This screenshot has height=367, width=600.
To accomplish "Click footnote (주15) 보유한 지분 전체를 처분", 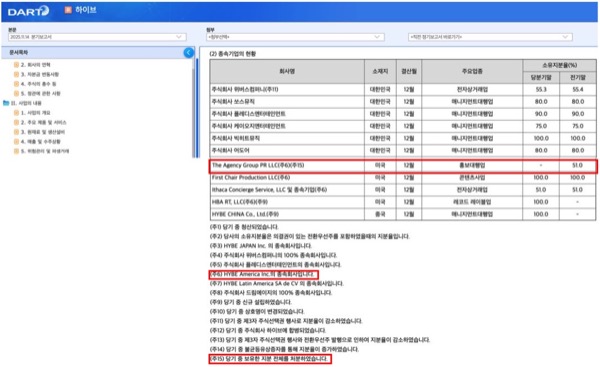I will point(270,359).
